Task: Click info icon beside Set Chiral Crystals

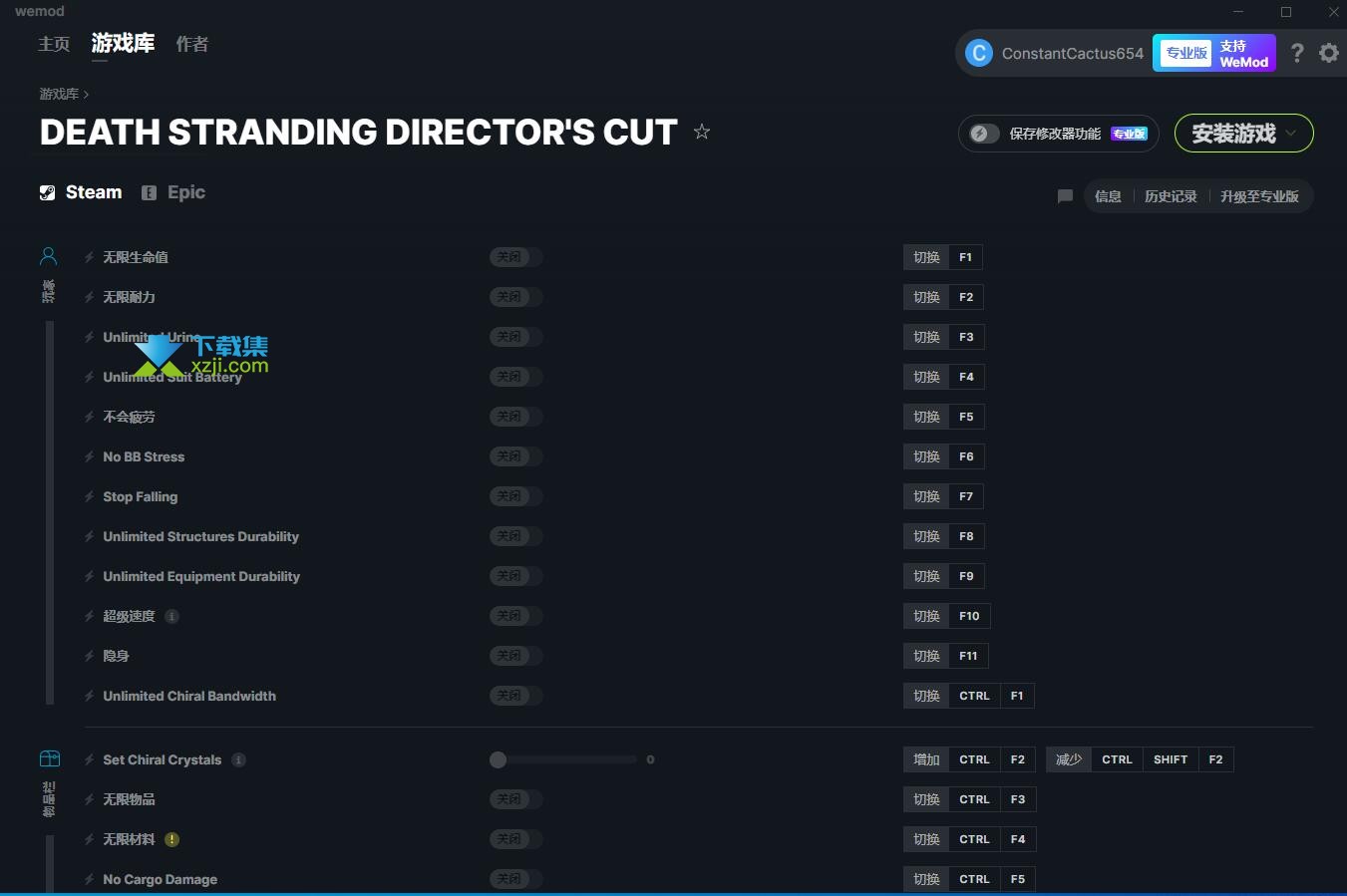Action: [x=238, y=759]
